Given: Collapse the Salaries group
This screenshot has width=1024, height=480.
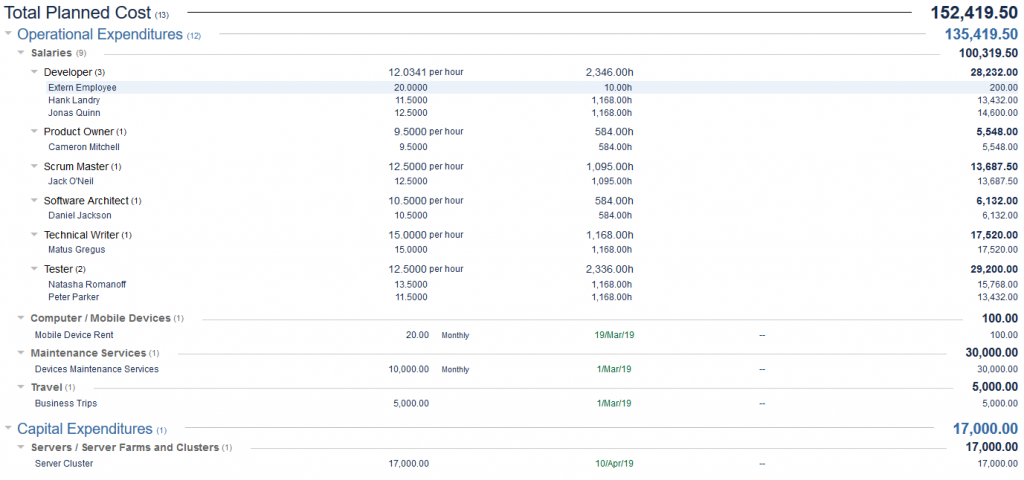Looking at the screenshot, I should click(21, 53).
